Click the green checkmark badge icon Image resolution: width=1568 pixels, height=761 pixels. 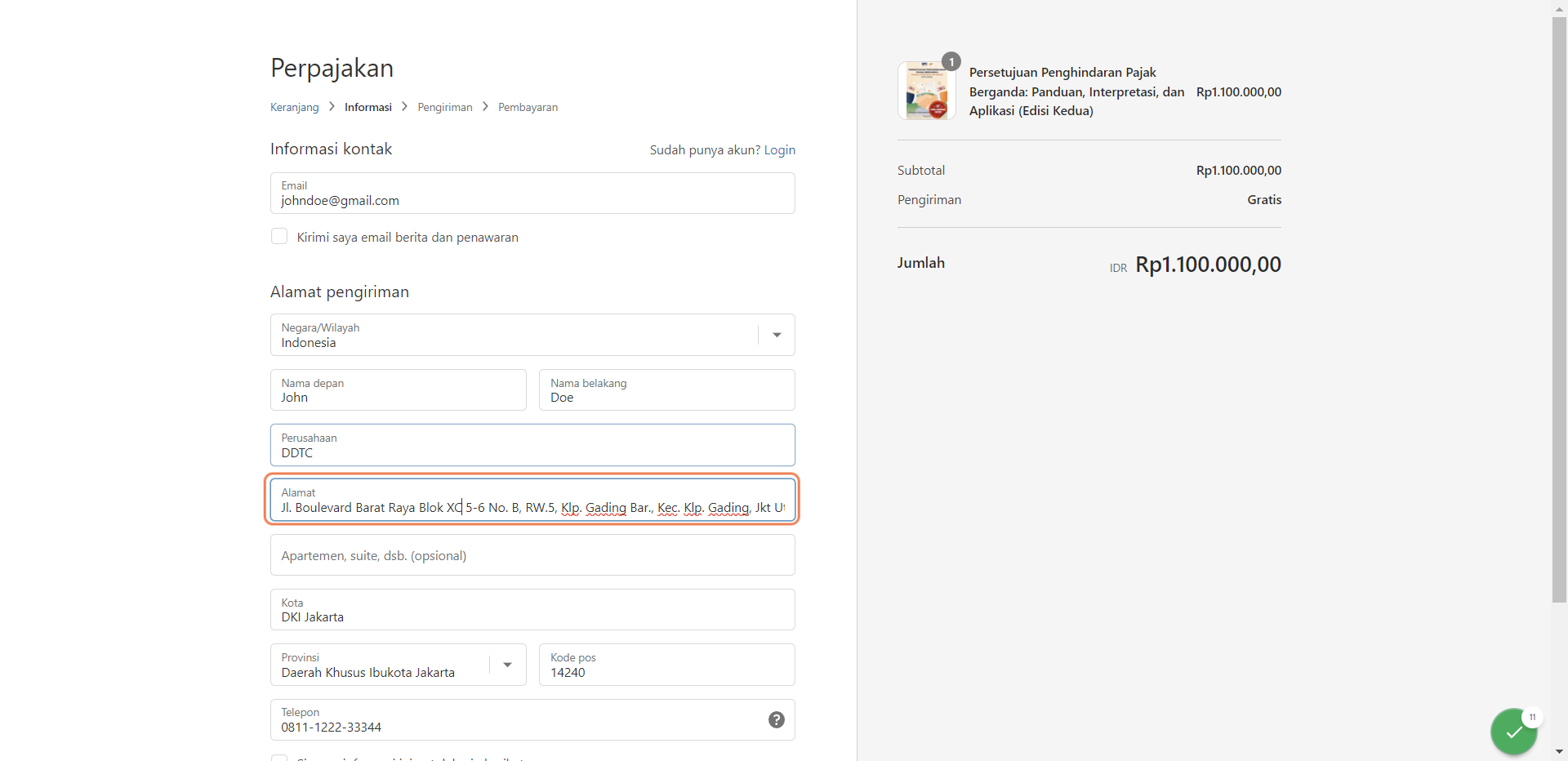pyautogui.click(x=1513, y=732)
